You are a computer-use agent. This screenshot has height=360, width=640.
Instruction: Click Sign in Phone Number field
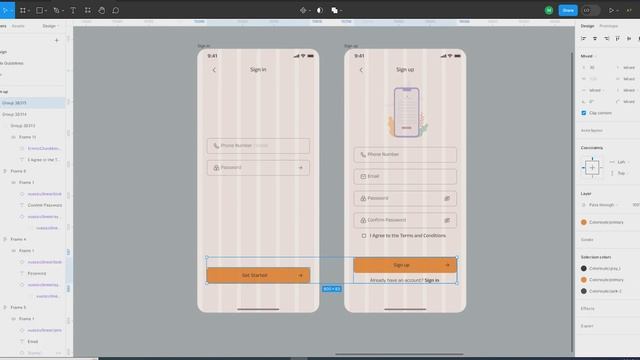pos(258,146)
